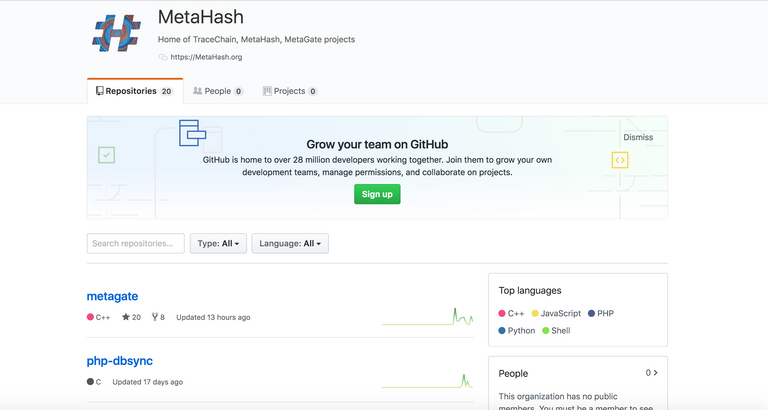Filter by C++ in Top languages
The image size is (768, 410).
[x=511, y=314]
